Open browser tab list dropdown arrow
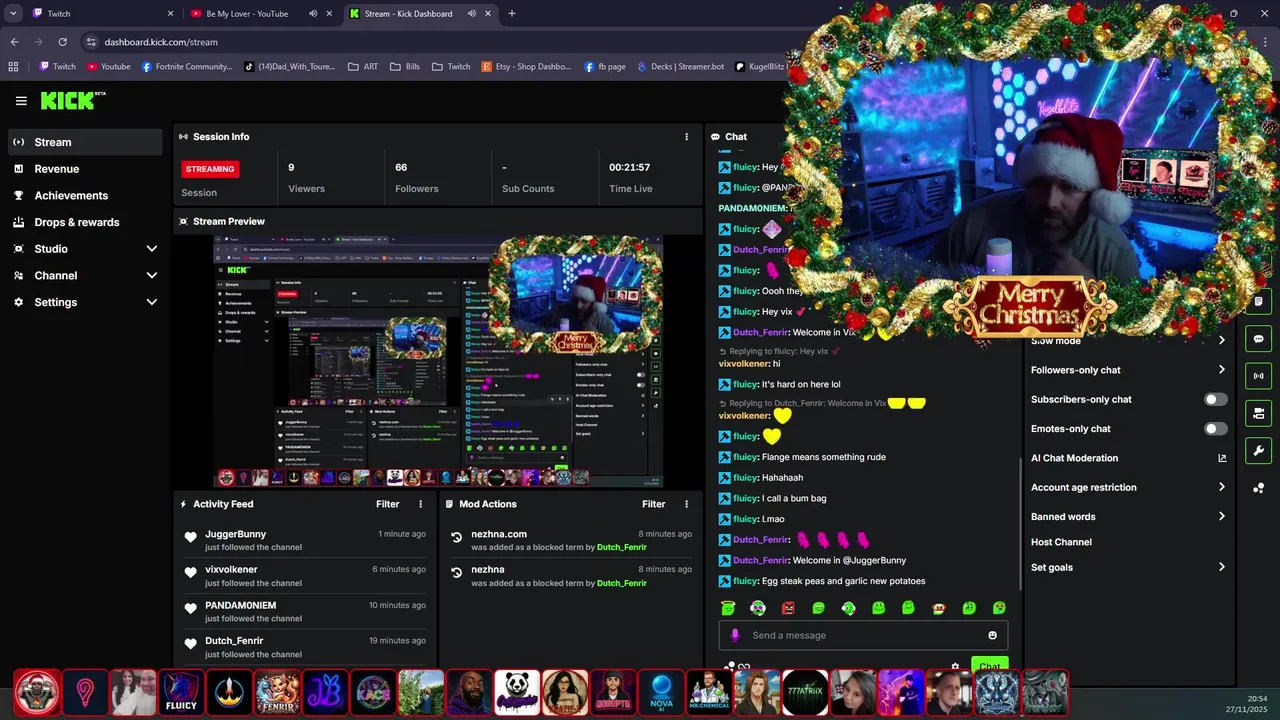 tap(13, 14)
